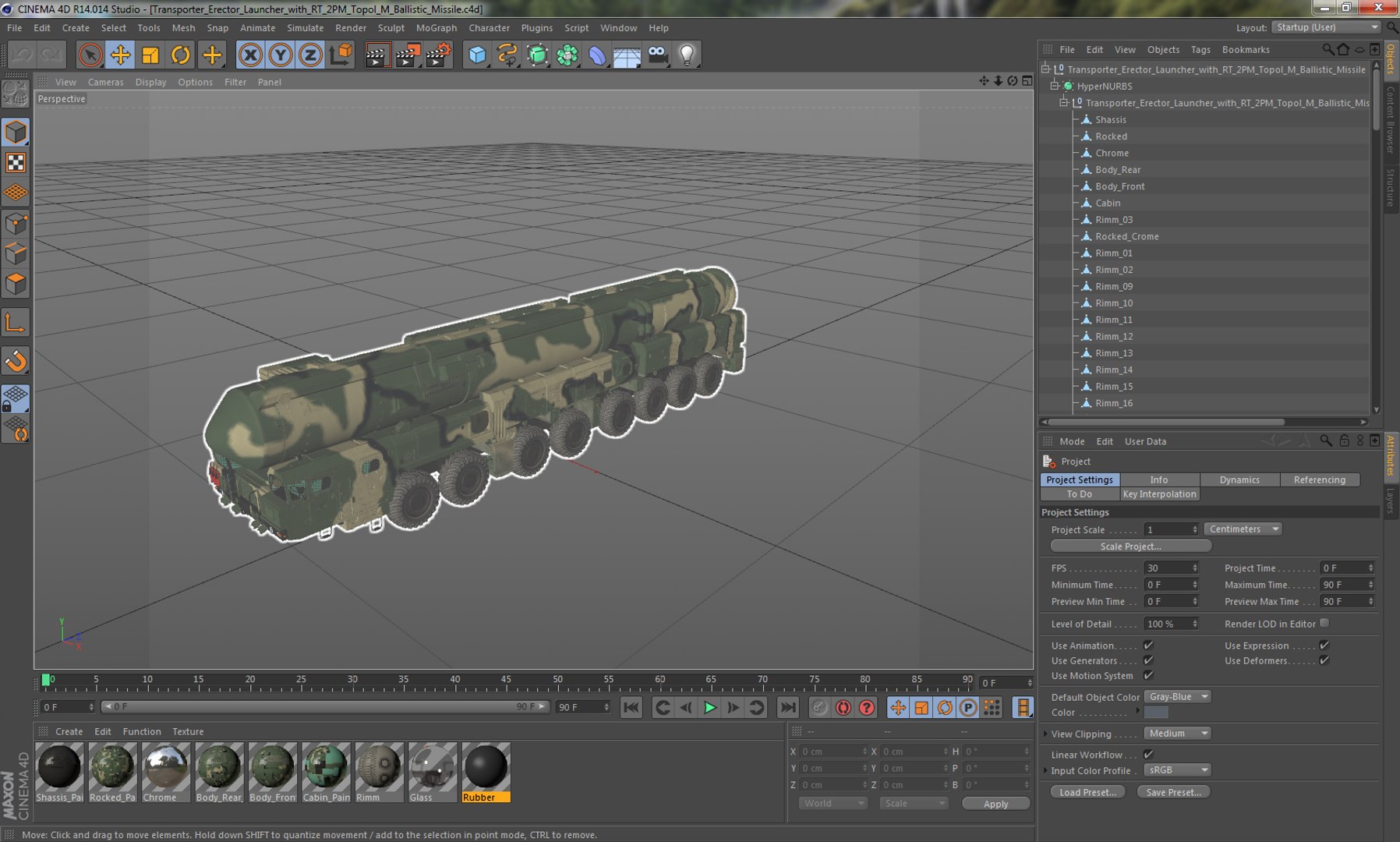Click the Save Preset... button
This screenshot has height=842, width=1400.
pyautogui.click(x=1173, y=792)
